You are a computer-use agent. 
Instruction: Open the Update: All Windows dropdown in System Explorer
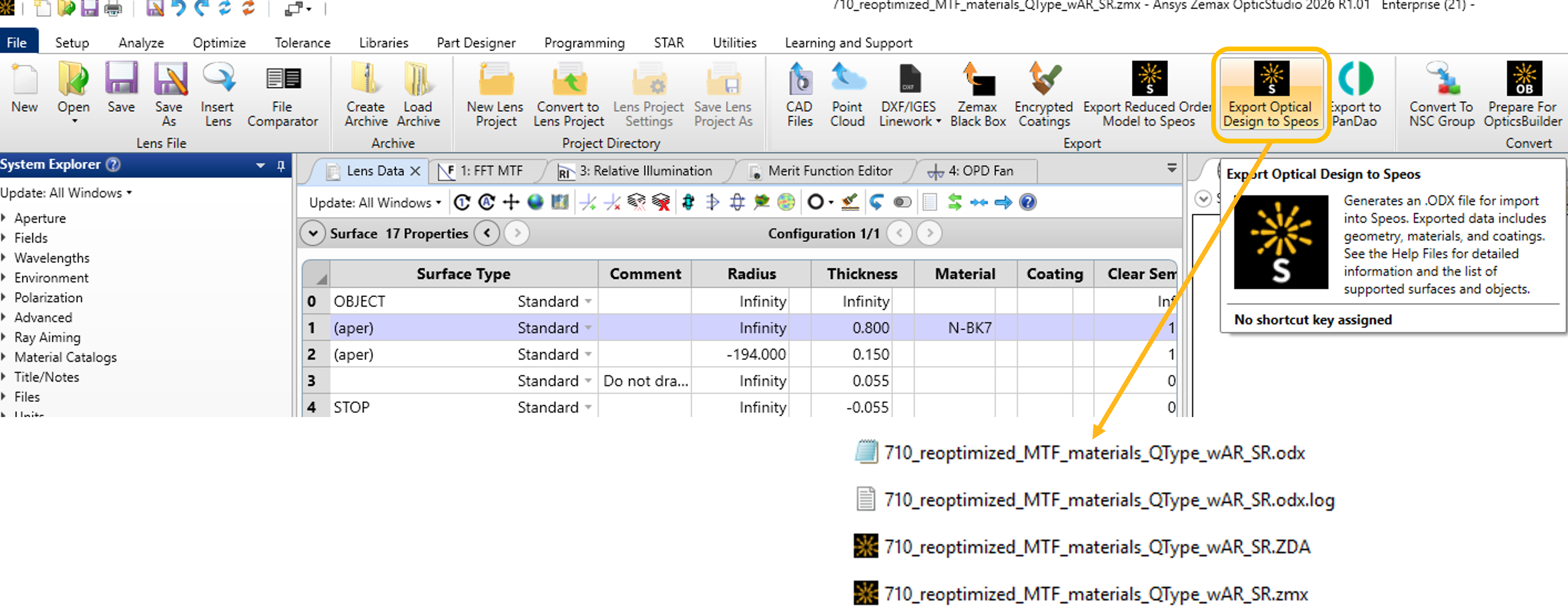[x=66, y=193]
